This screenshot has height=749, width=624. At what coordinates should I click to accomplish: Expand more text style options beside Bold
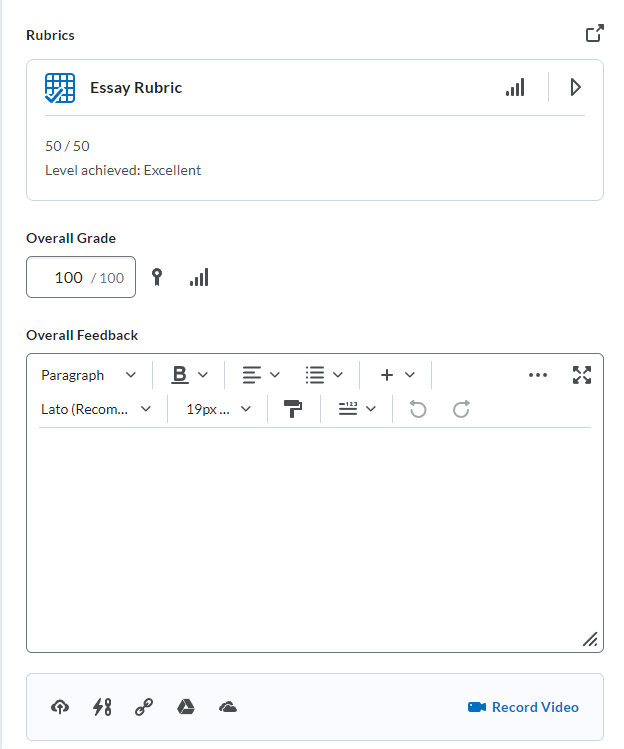pyautogui.click(x=203, y=375)
